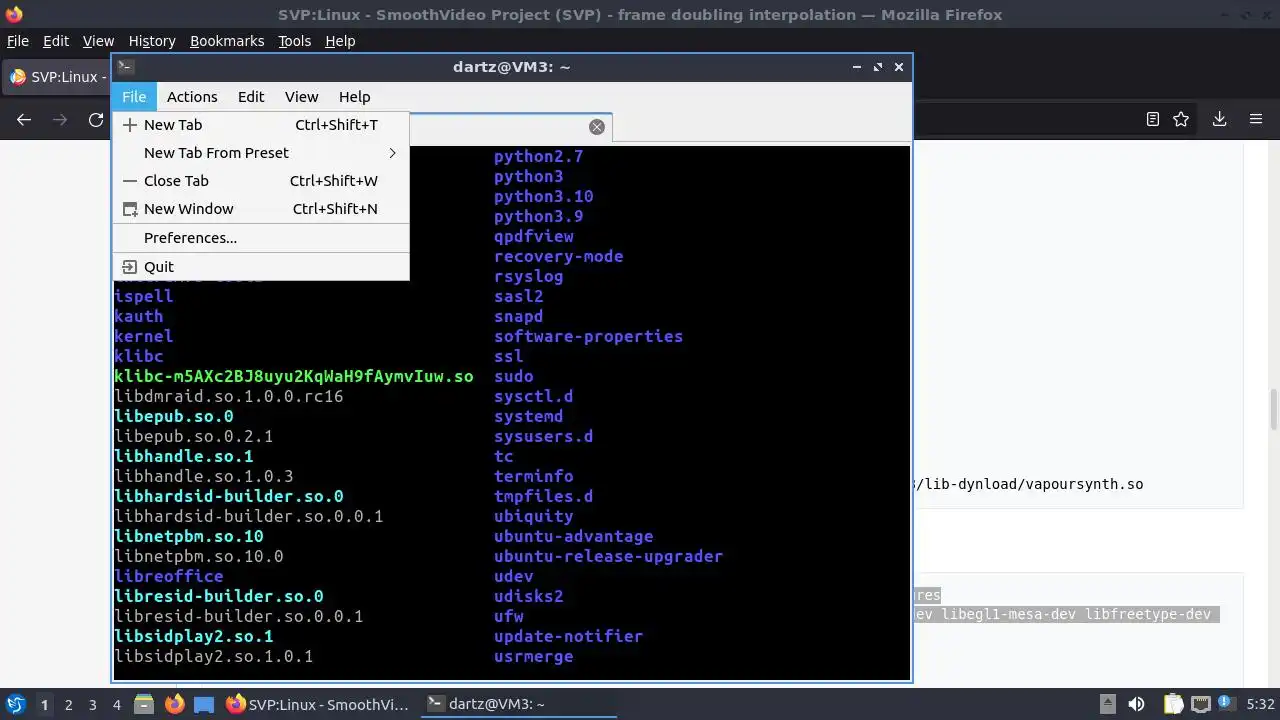Click libreoffice in the terminal listing
Viewport: 1280px width, 720px height.
(169, 576)
